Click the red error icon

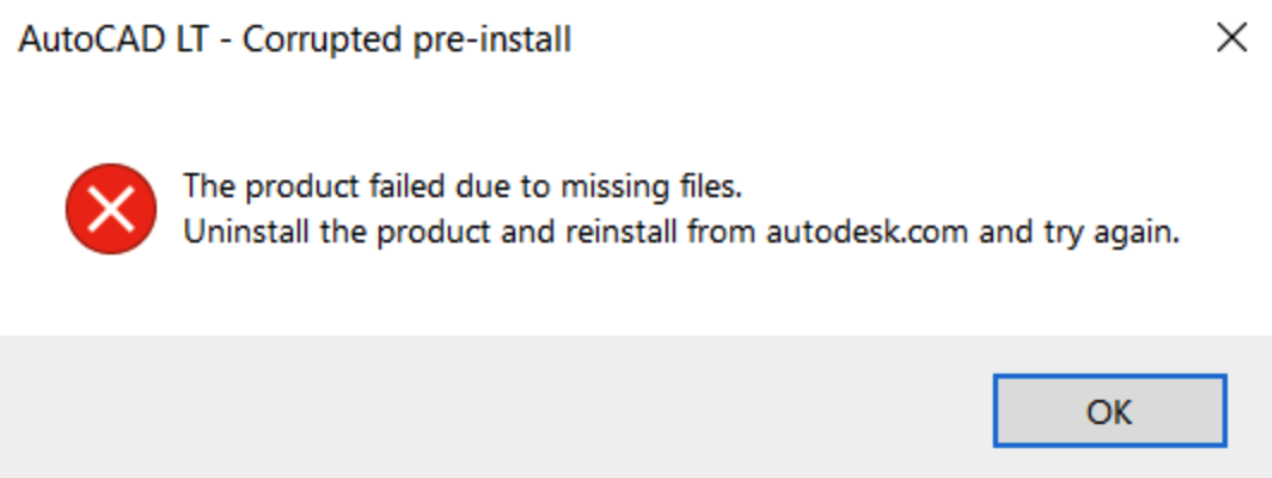tap(111, 210)
